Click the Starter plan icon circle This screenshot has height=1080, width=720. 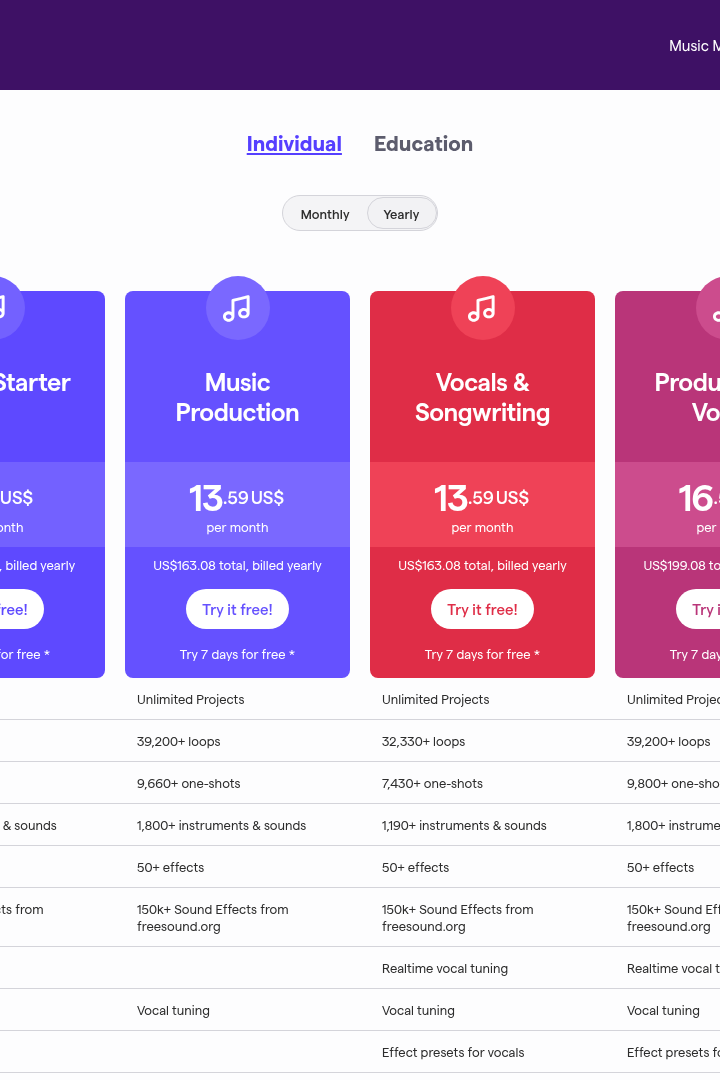pyautogui.click(x=6, y=308)
